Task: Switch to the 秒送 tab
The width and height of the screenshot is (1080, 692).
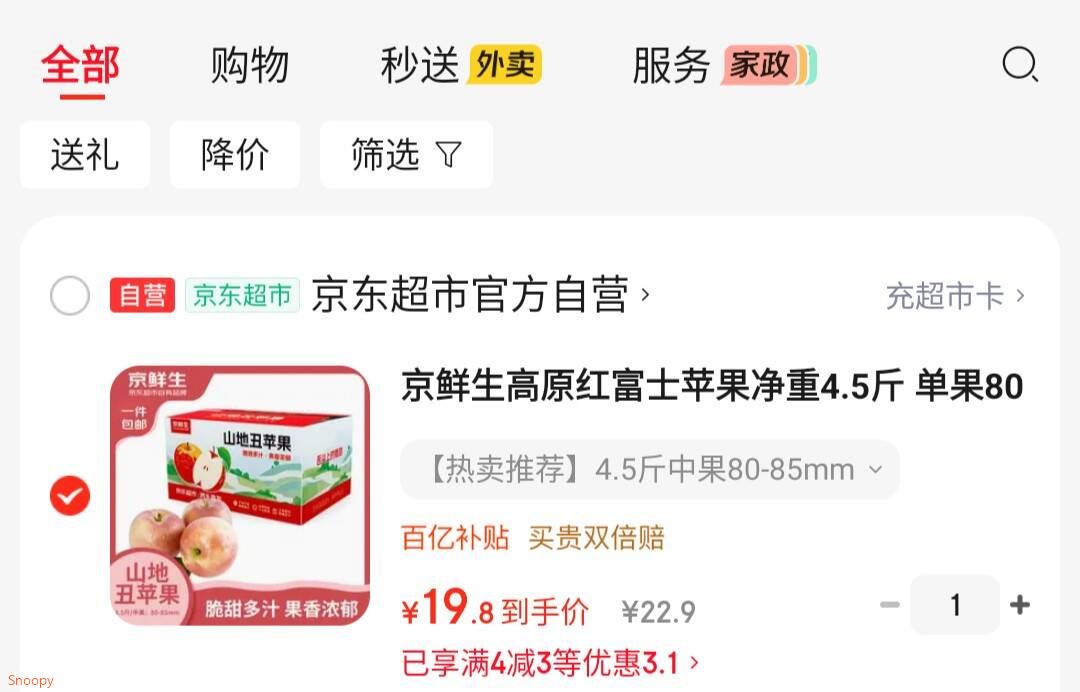Action: [419, 65]
